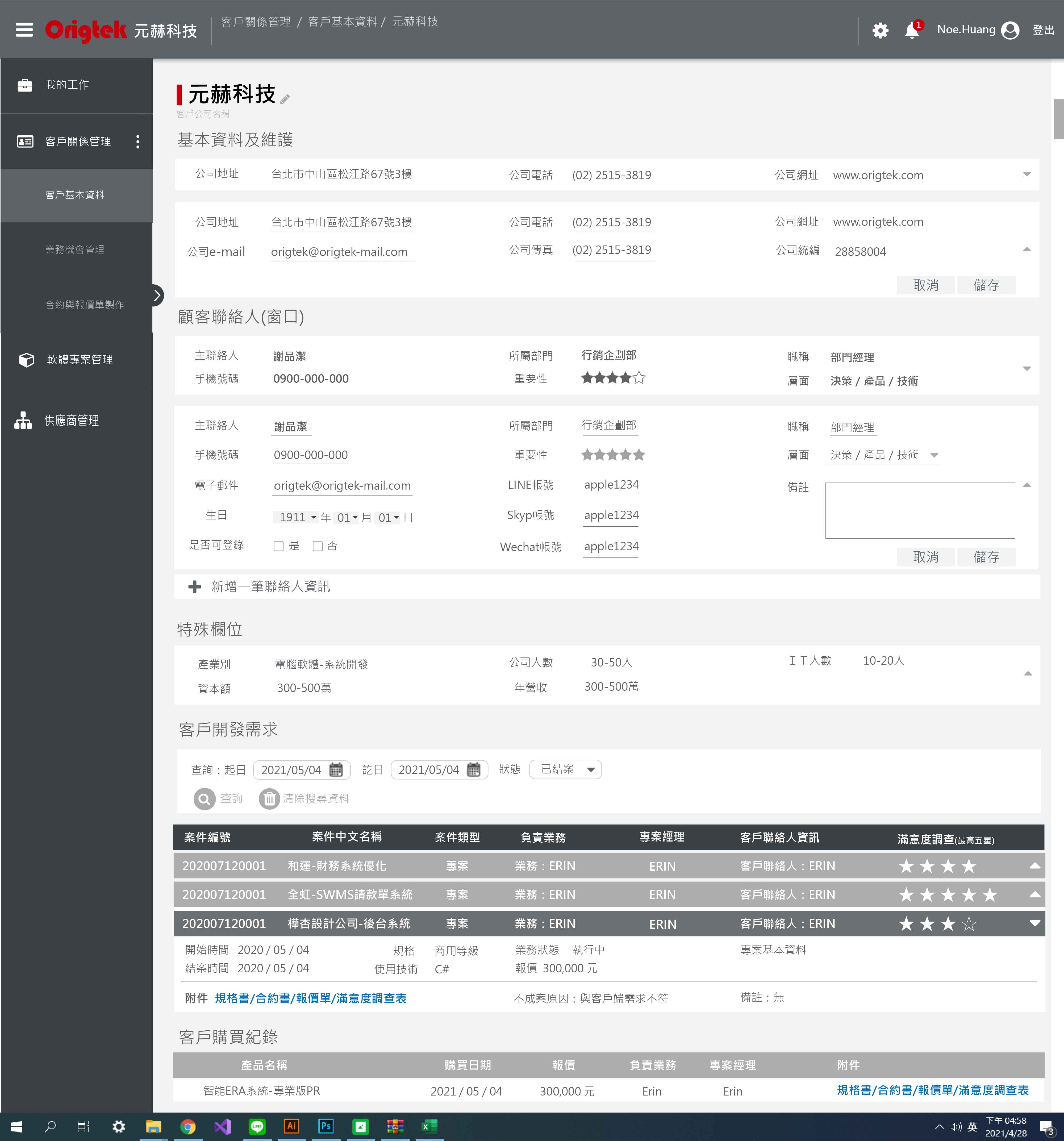Collapse the 樺杏設計公司-後台系統 case row
Screen dimensions: 1064x1141
(1035, 924)
